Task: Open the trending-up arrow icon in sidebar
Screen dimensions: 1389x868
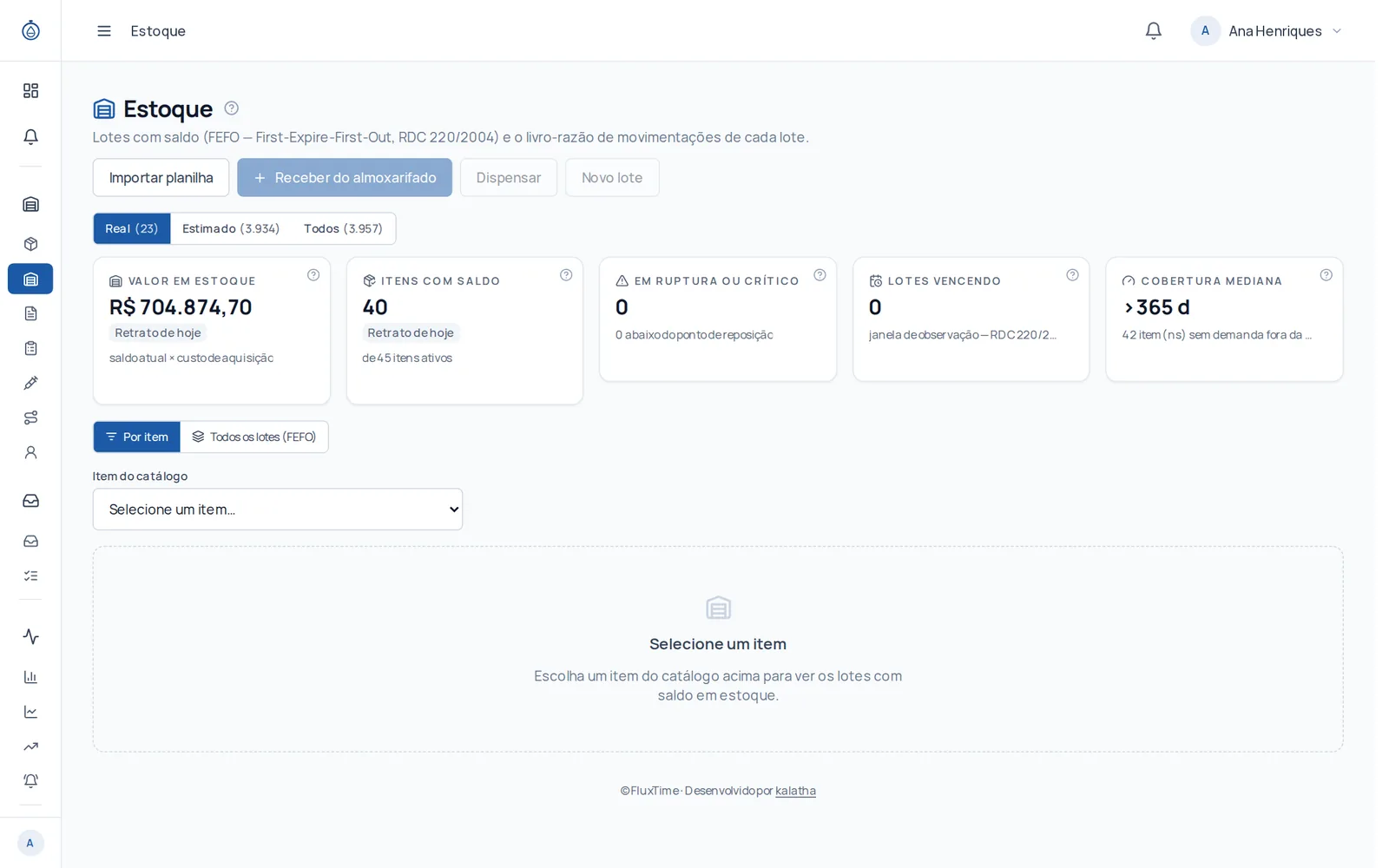Action: [x=30, y=746]
